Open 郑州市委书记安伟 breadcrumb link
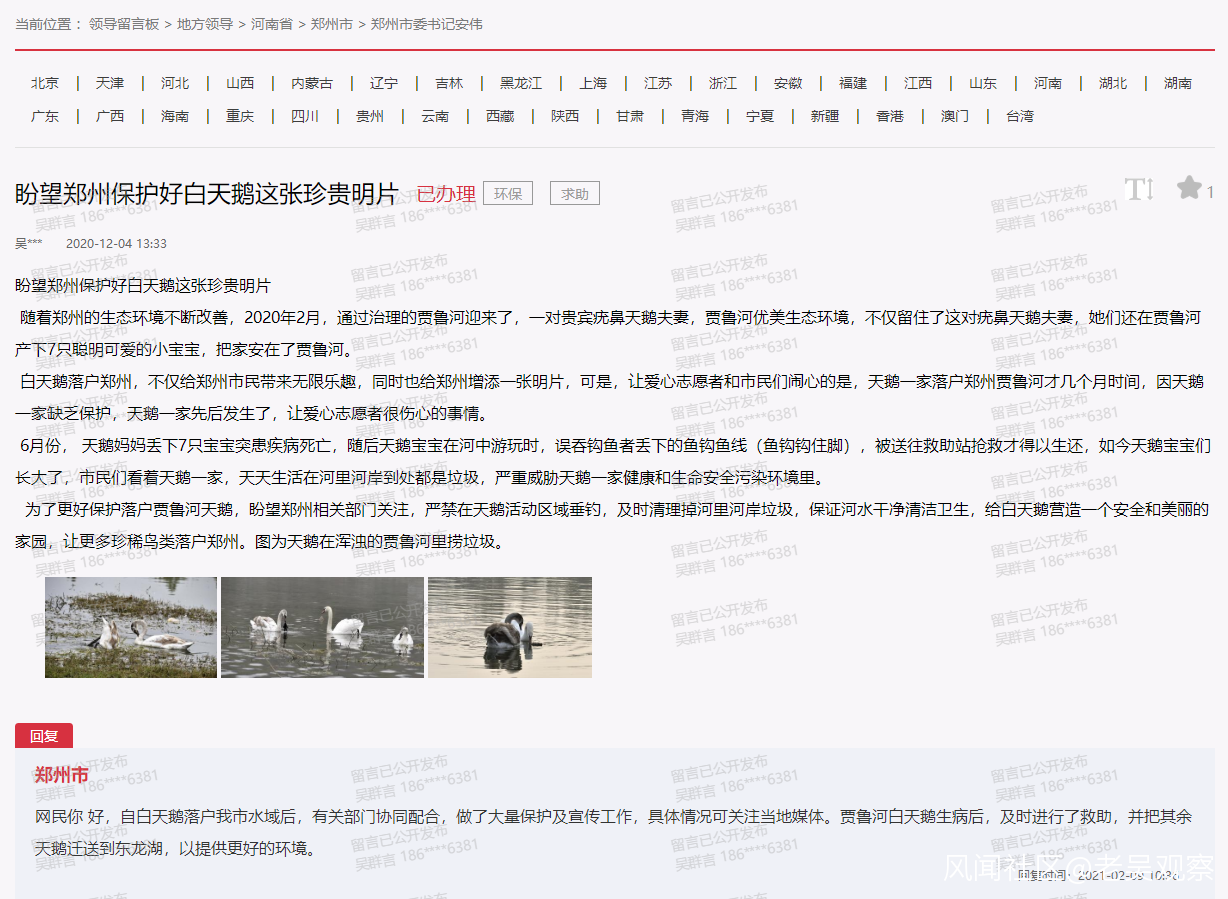 (x=426, y=24)
